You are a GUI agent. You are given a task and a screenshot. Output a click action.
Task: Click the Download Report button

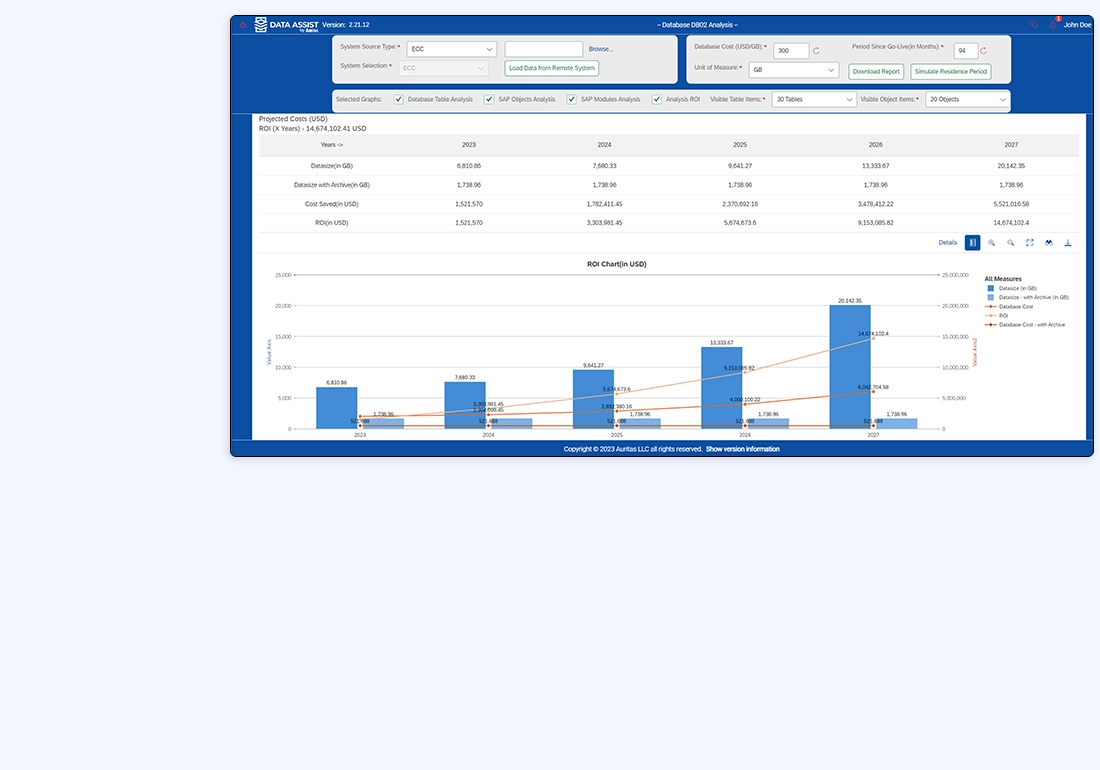[876, 72]
